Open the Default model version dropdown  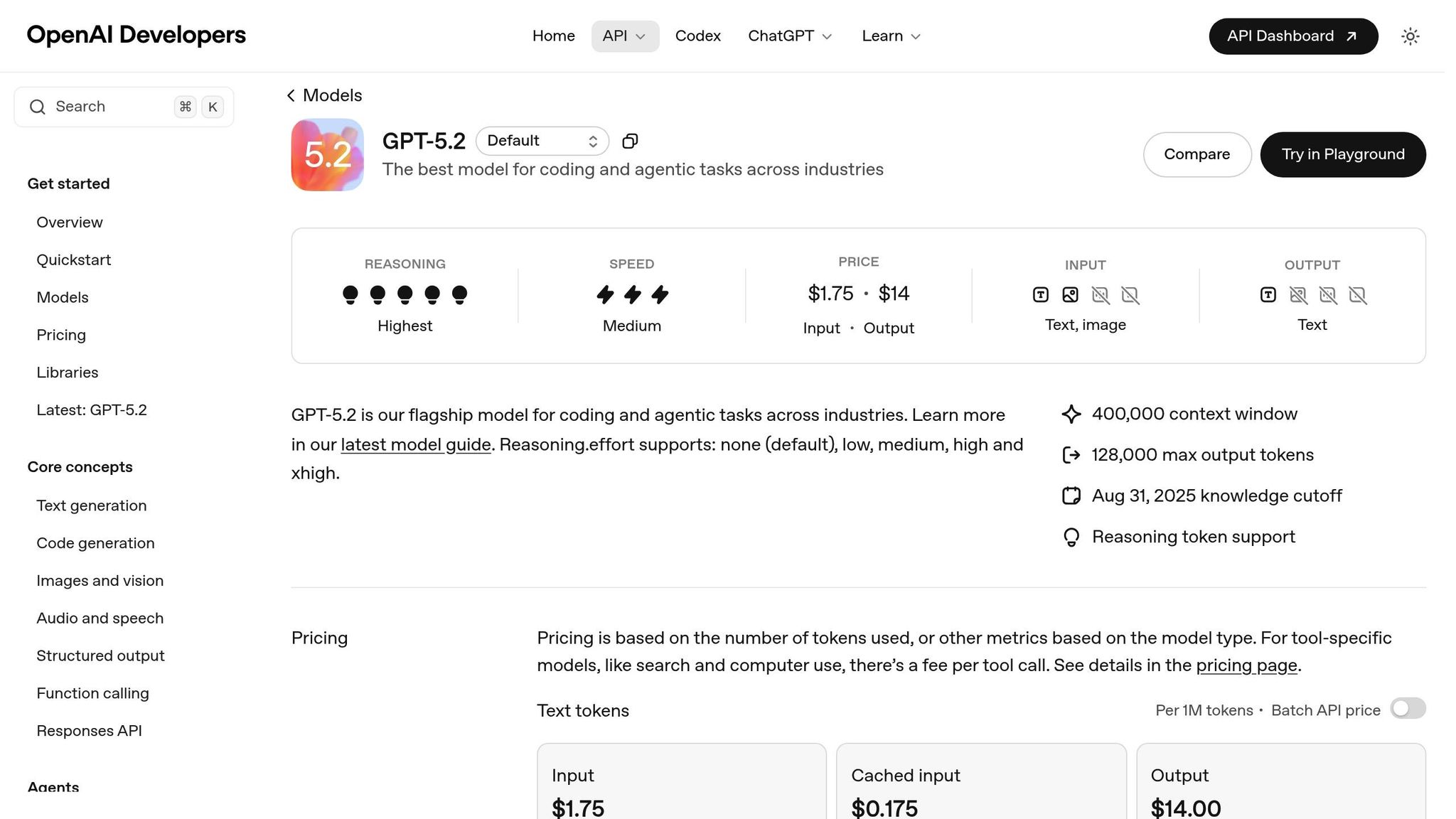click(x=542, y=141)
